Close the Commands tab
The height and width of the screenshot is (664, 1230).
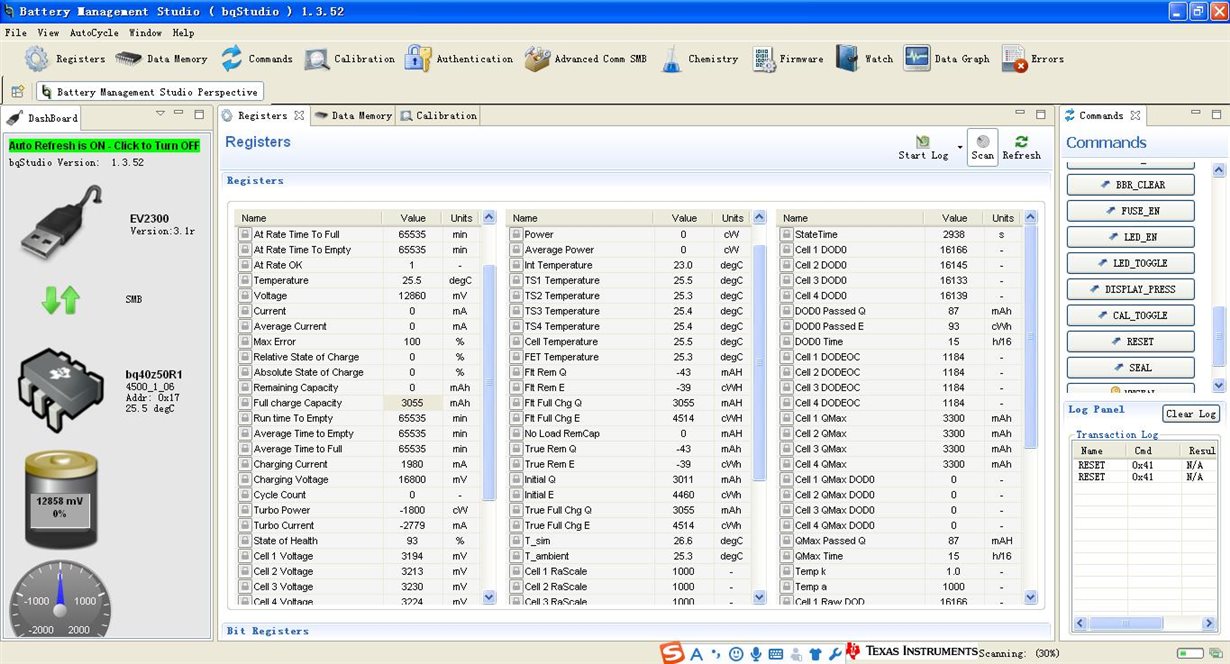pyautogui.click(x=1136, y=116)
